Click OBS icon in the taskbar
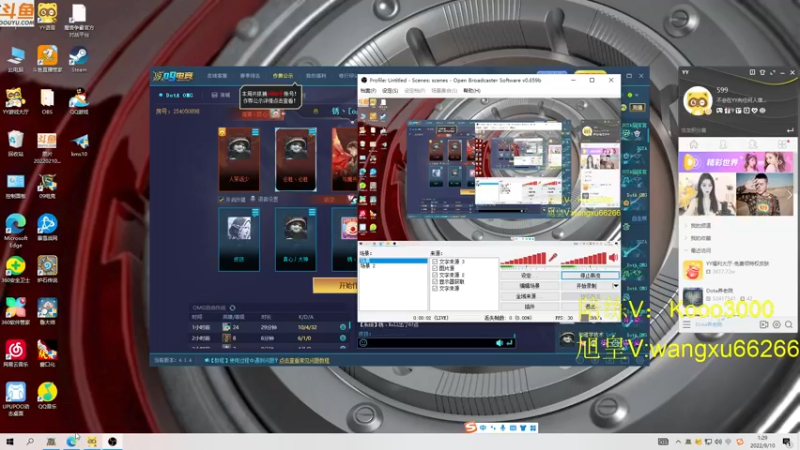Screen dimensions: 800x450 pyautogui.click(x=112, y=441)
